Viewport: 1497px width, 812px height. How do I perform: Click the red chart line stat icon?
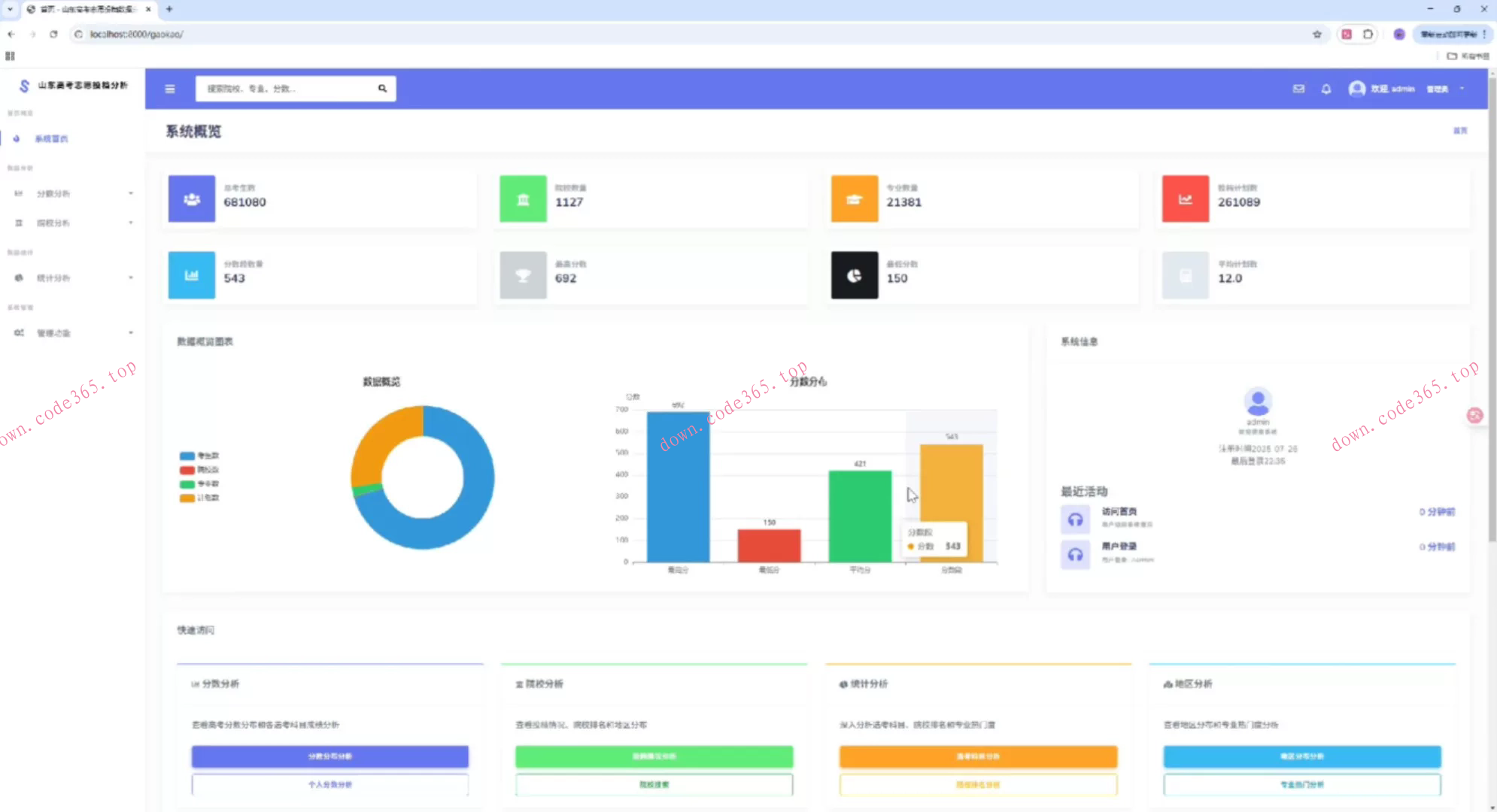point(1185,199)
